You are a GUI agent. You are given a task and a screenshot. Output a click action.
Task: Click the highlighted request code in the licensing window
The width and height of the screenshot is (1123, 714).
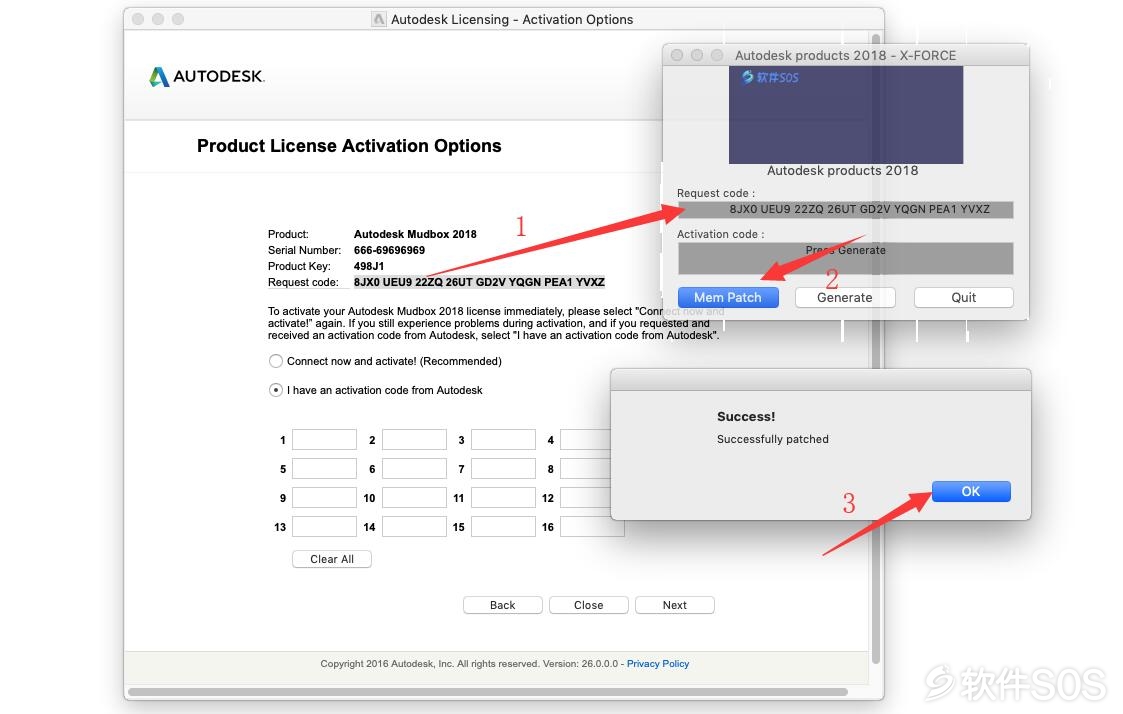coord(479,282)
